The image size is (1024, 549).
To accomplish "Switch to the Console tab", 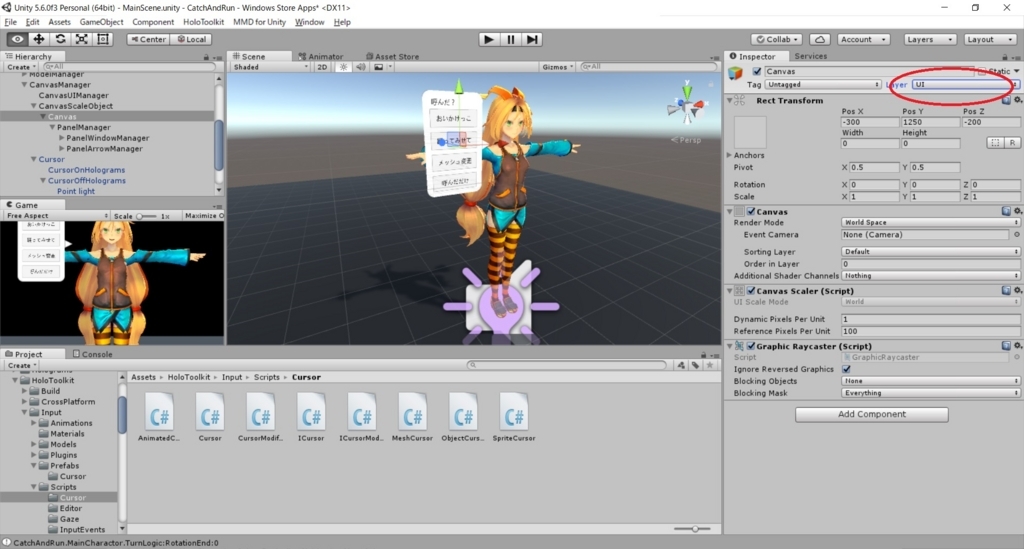I will 92,354.
